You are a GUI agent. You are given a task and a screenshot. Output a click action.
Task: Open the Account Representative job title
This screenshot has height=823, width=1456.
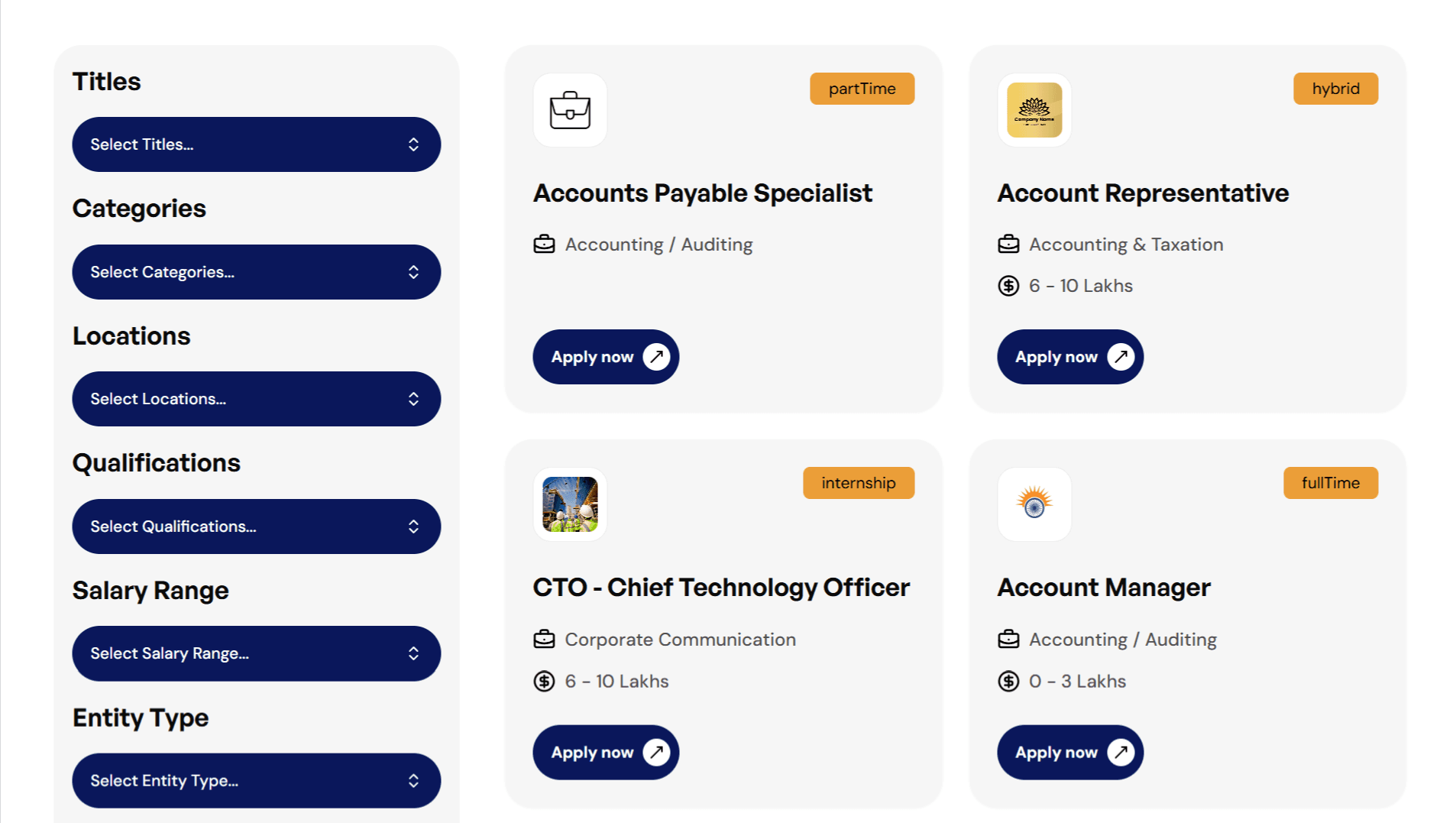1143,193
